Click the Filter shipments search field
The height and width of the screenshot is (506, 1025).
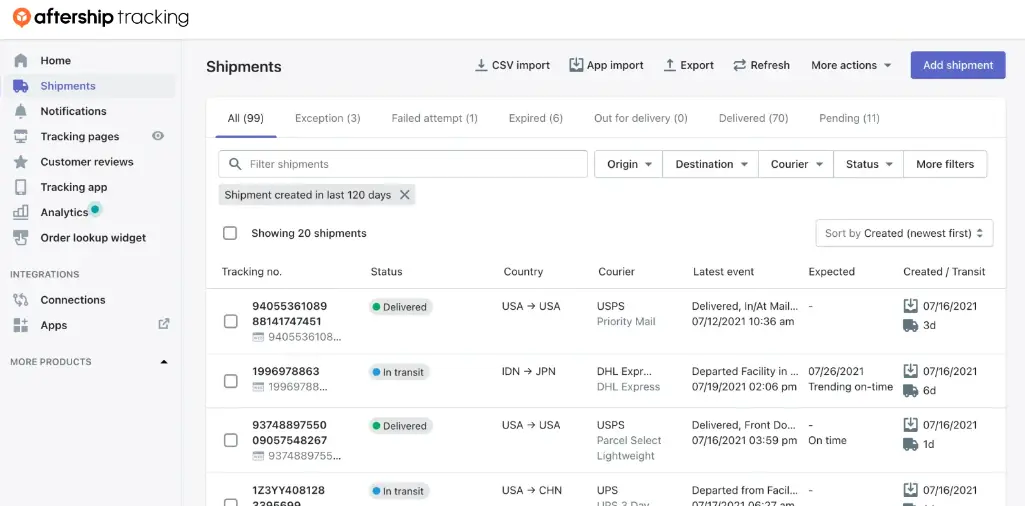[x=403, y=164]
